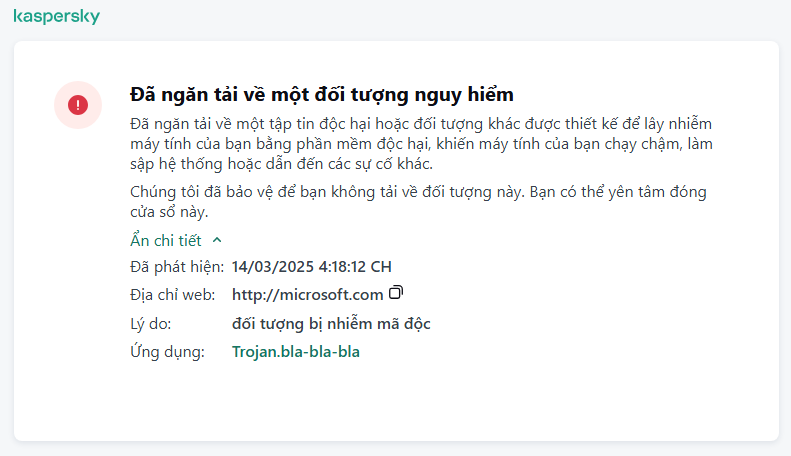
Task: Click the http://microsoft.com web address
Action: coord(308,294)
